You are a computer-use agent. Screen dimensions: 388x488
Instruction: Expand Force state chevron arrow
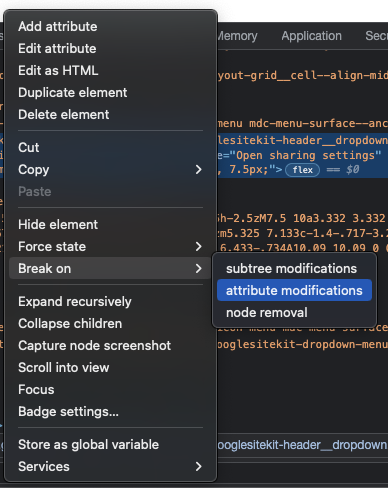click(x=199, y=247)
